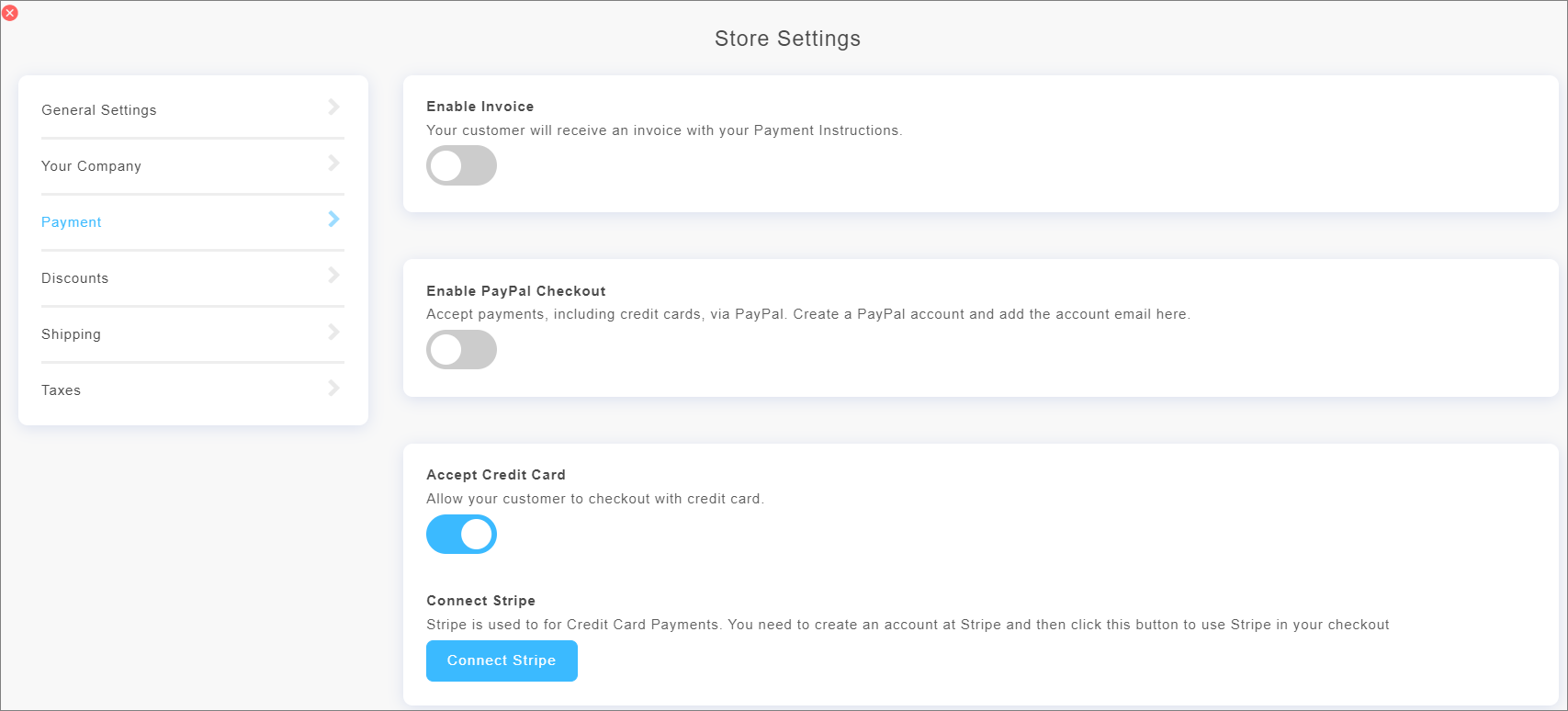Disable the Accept Credit Card toggle
Image resolution: width=1568 pixels, height=711 pixels.
click(461, 535)
